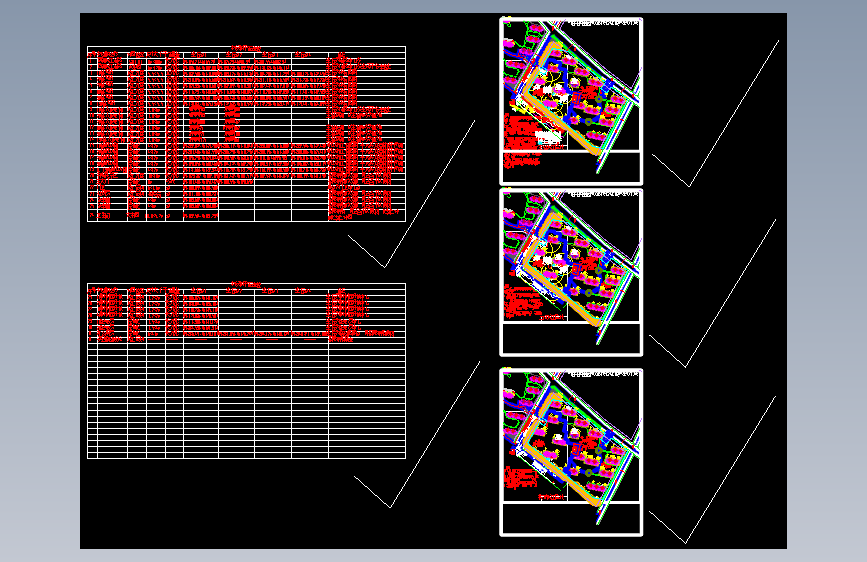Open the topmost site plan sheet

click(571, 101)
